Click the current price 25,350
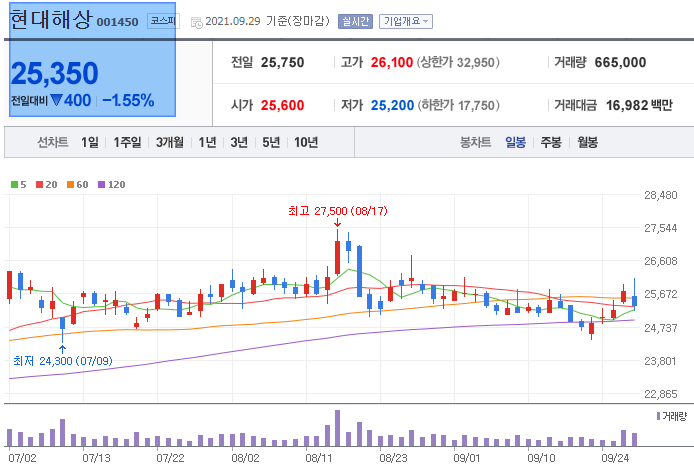 click(x=54, y=73)
